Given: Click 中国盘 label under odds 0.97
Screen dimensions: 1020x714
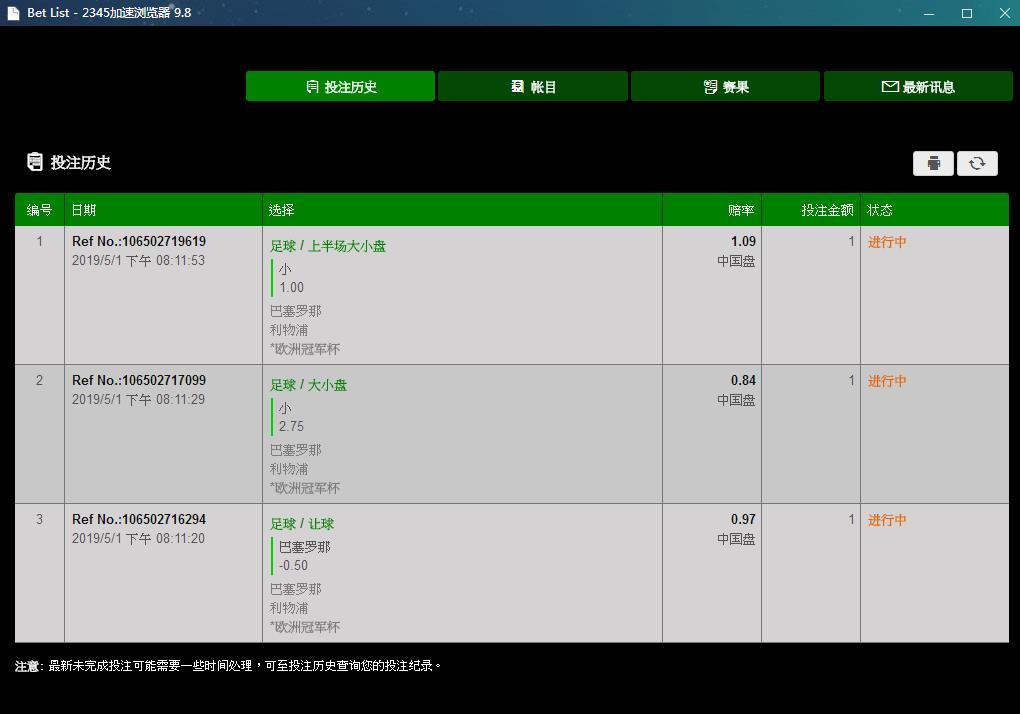Looking at the screenshot, I should click(x=736, y=540).
